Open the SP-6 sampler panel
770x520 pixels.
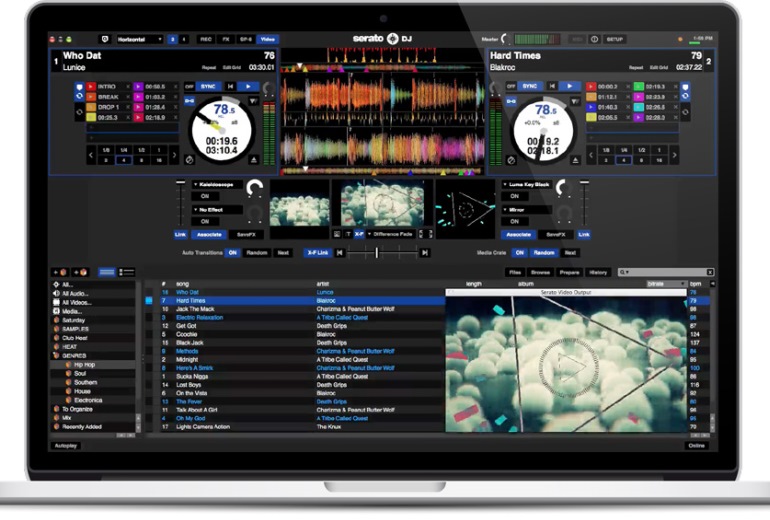[x=246, y=39]
